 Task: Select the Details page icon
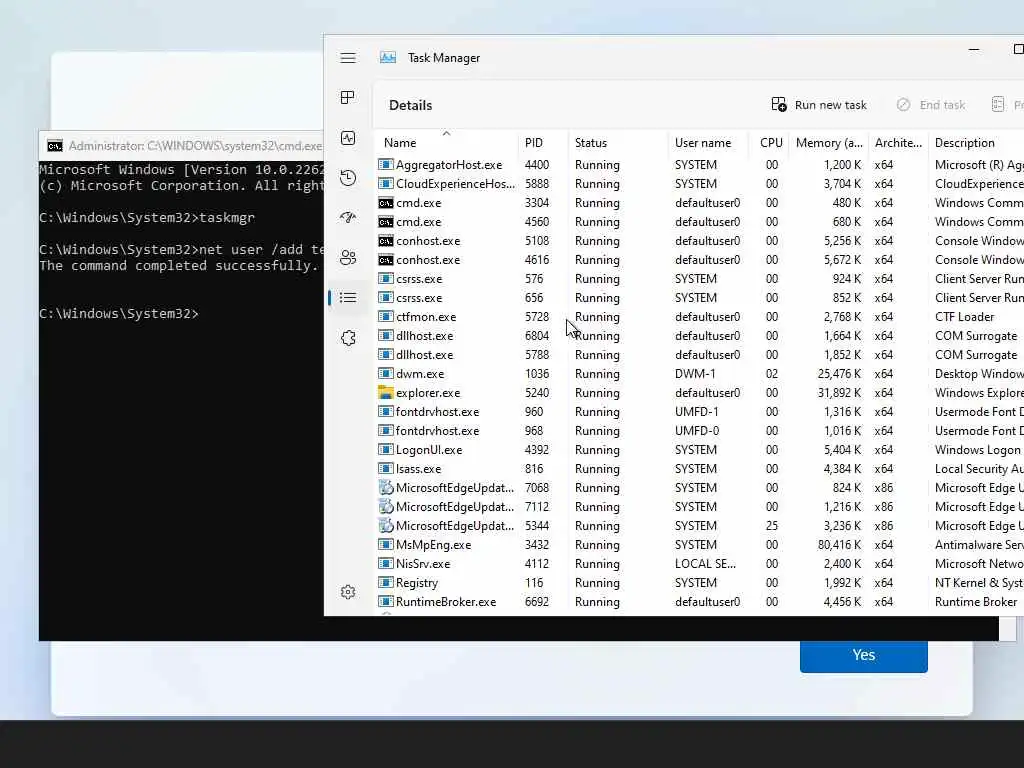click(x=348, y=298)
